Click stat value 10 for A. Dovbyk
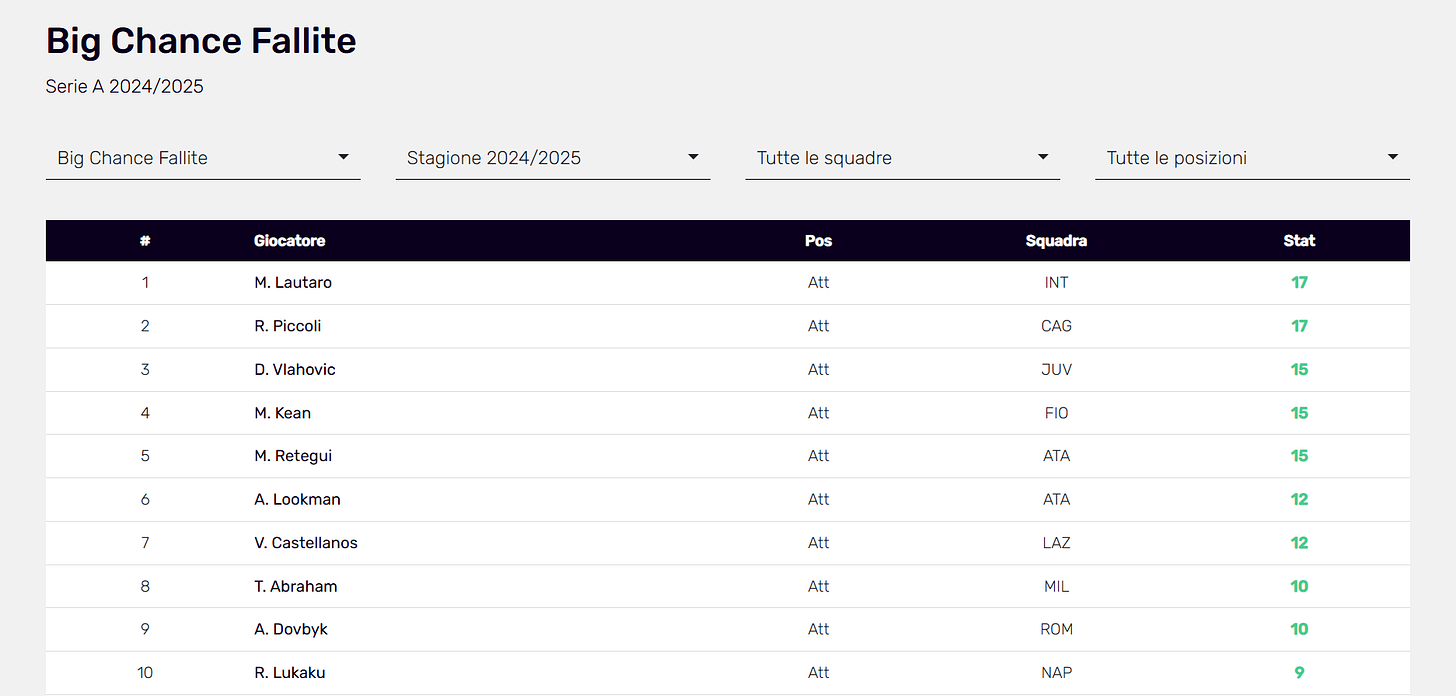The width and height of the screenshot is (1456, 696). (x=1299, y=630)
